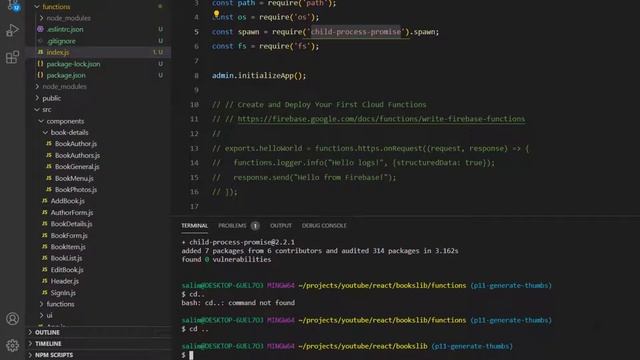Open BookGeneral.js file

(x=77, y=167)
